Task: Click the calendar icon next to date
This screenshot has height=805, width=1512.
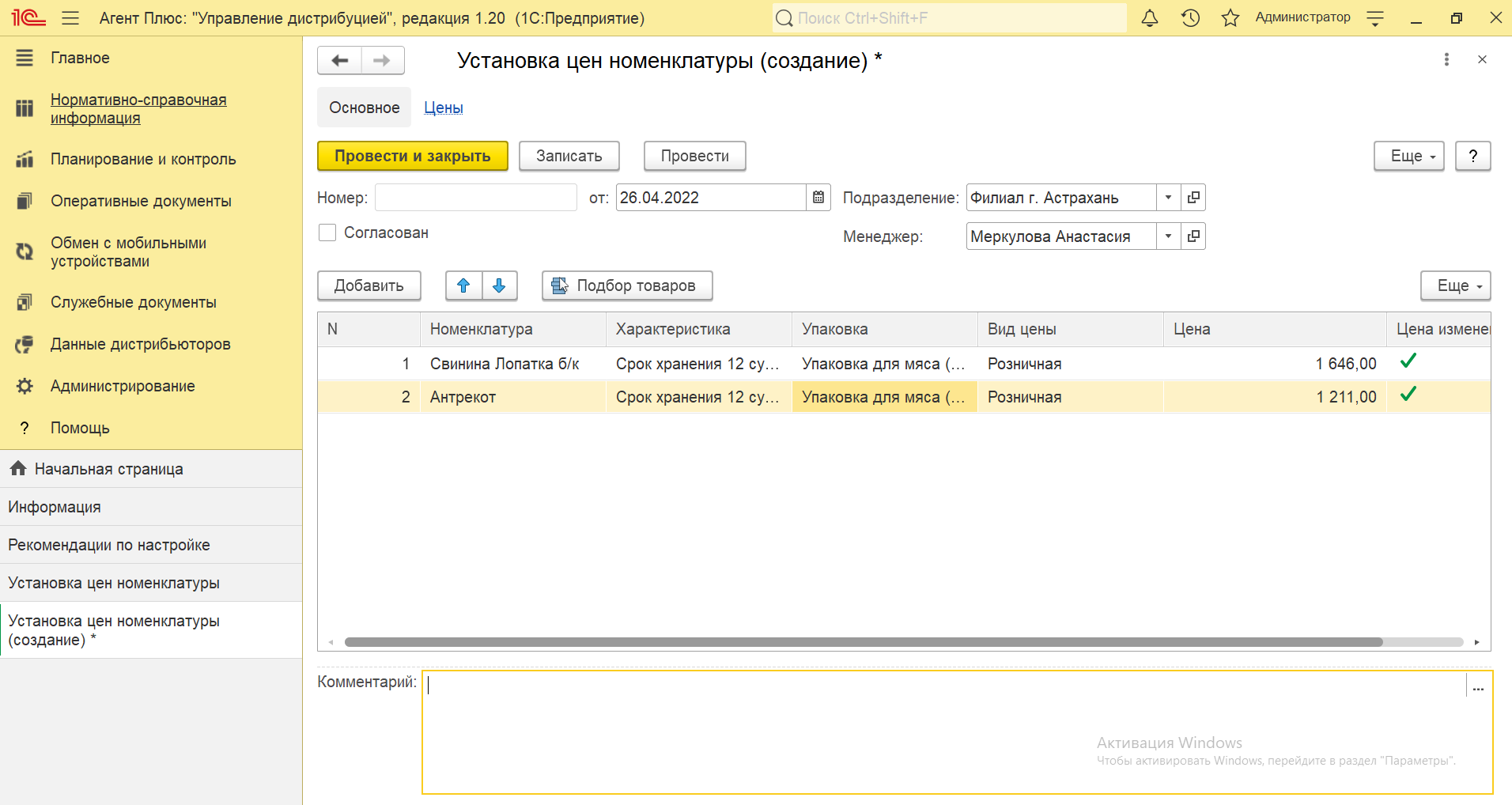Action: (818, 198)
